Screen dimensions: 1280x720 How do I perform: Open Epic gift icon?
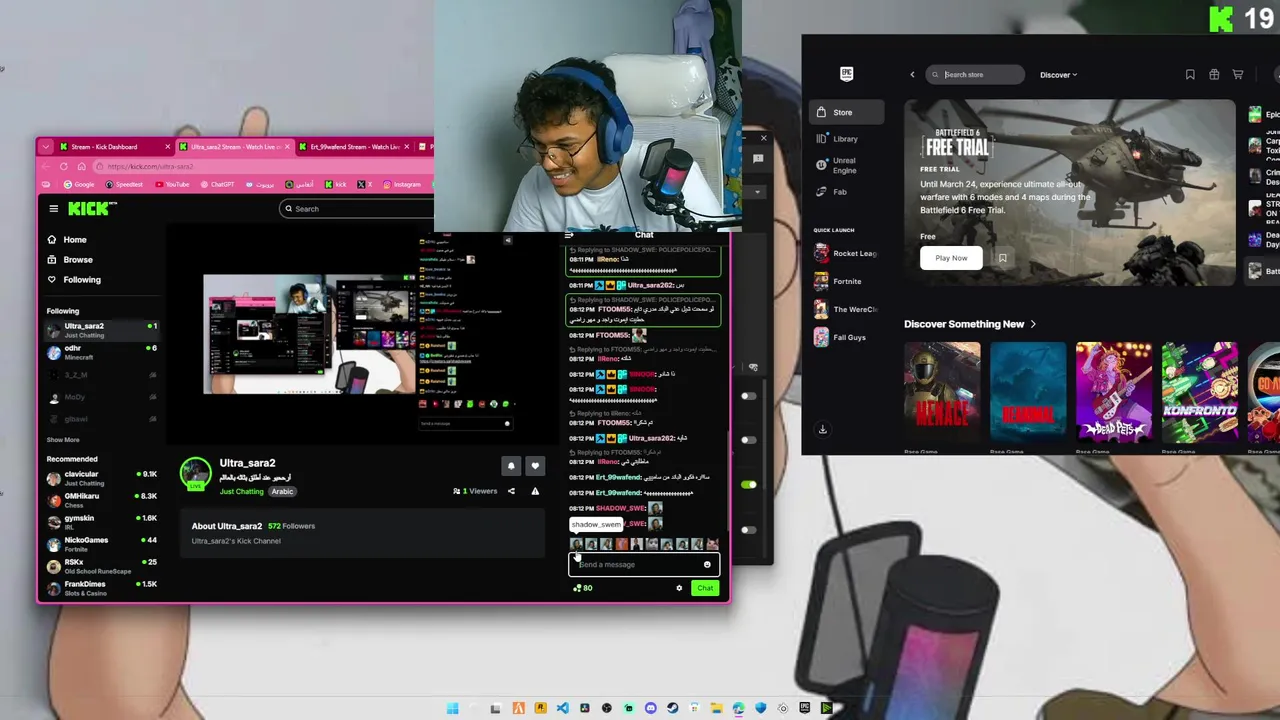tap(1214, 75)
